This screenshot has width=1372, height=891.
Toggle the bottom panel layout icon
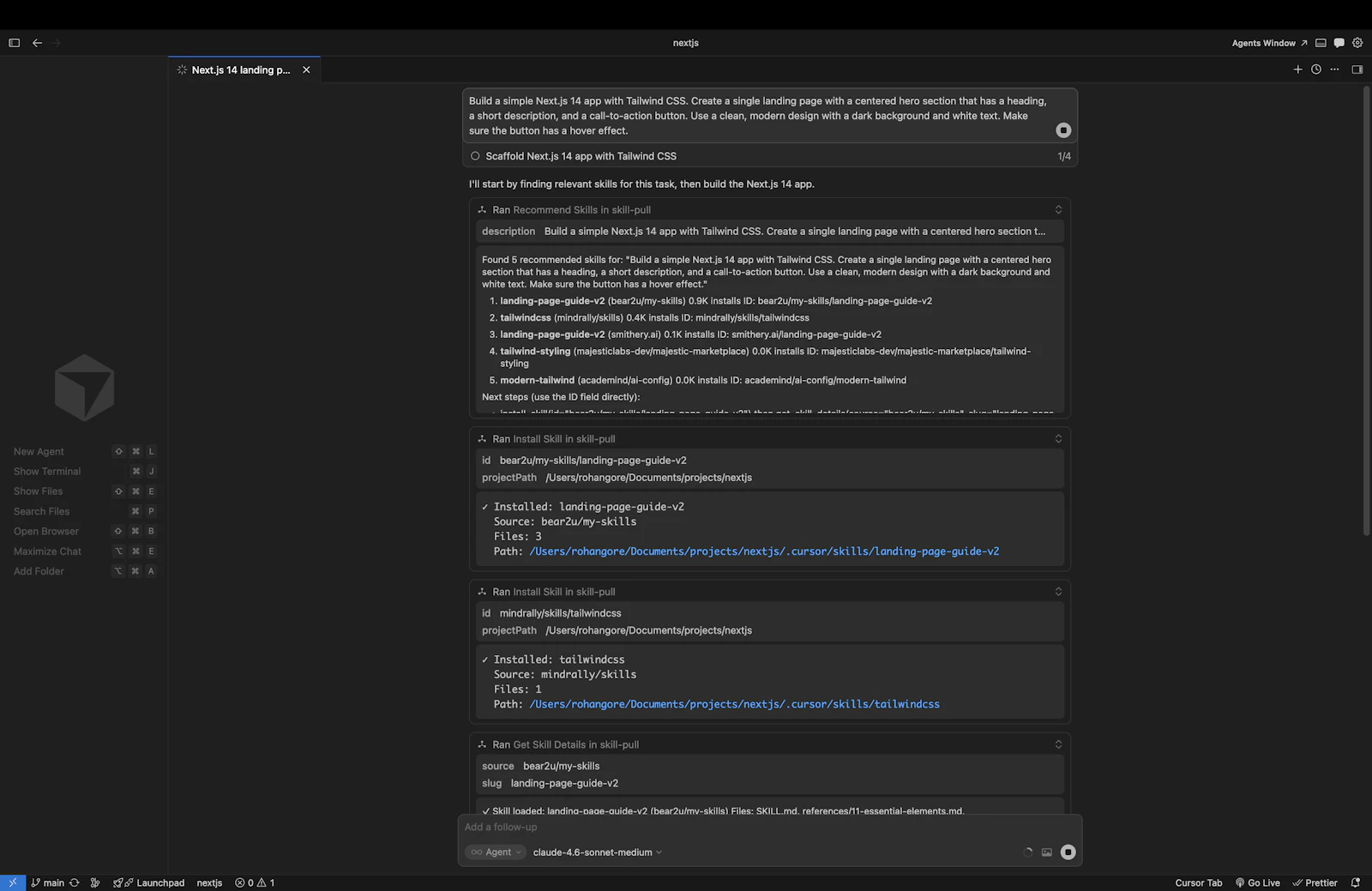pos(1321,43)
